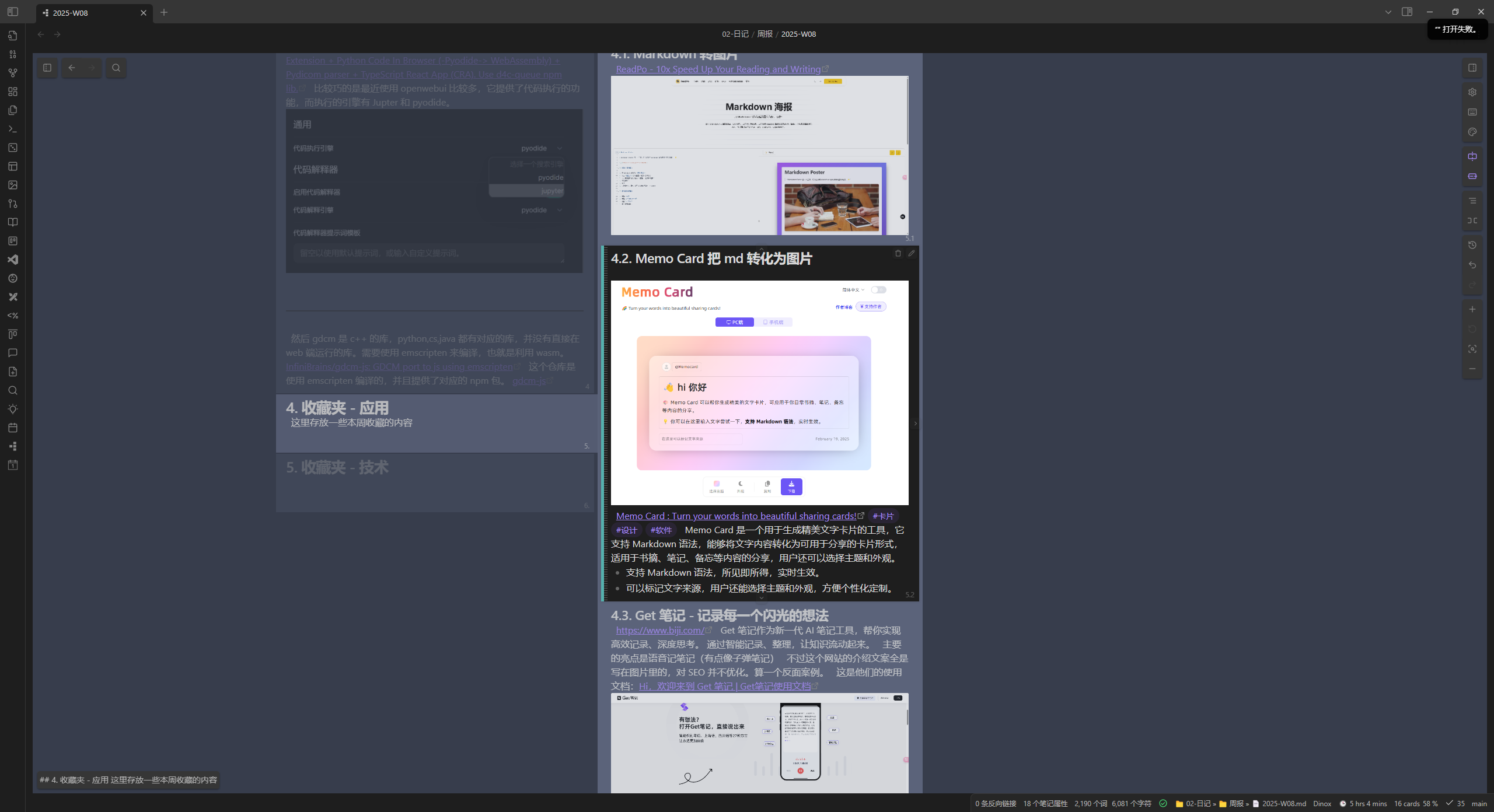
Task: Open the ReadPo 10x Speed Up link
Action: click(718, 69)
